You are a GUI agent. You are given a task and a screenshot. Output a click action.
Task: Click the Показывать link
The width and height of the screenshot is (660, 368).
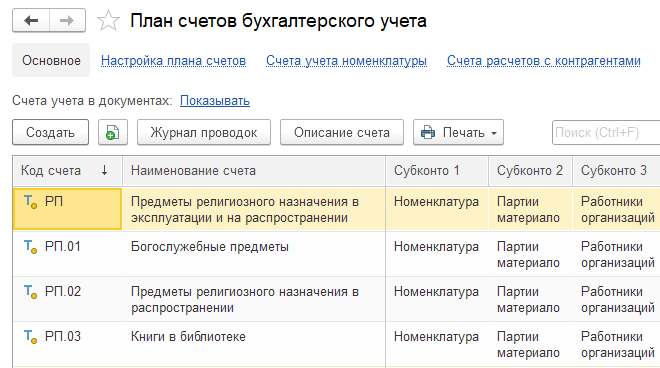[x=215, y=101]
